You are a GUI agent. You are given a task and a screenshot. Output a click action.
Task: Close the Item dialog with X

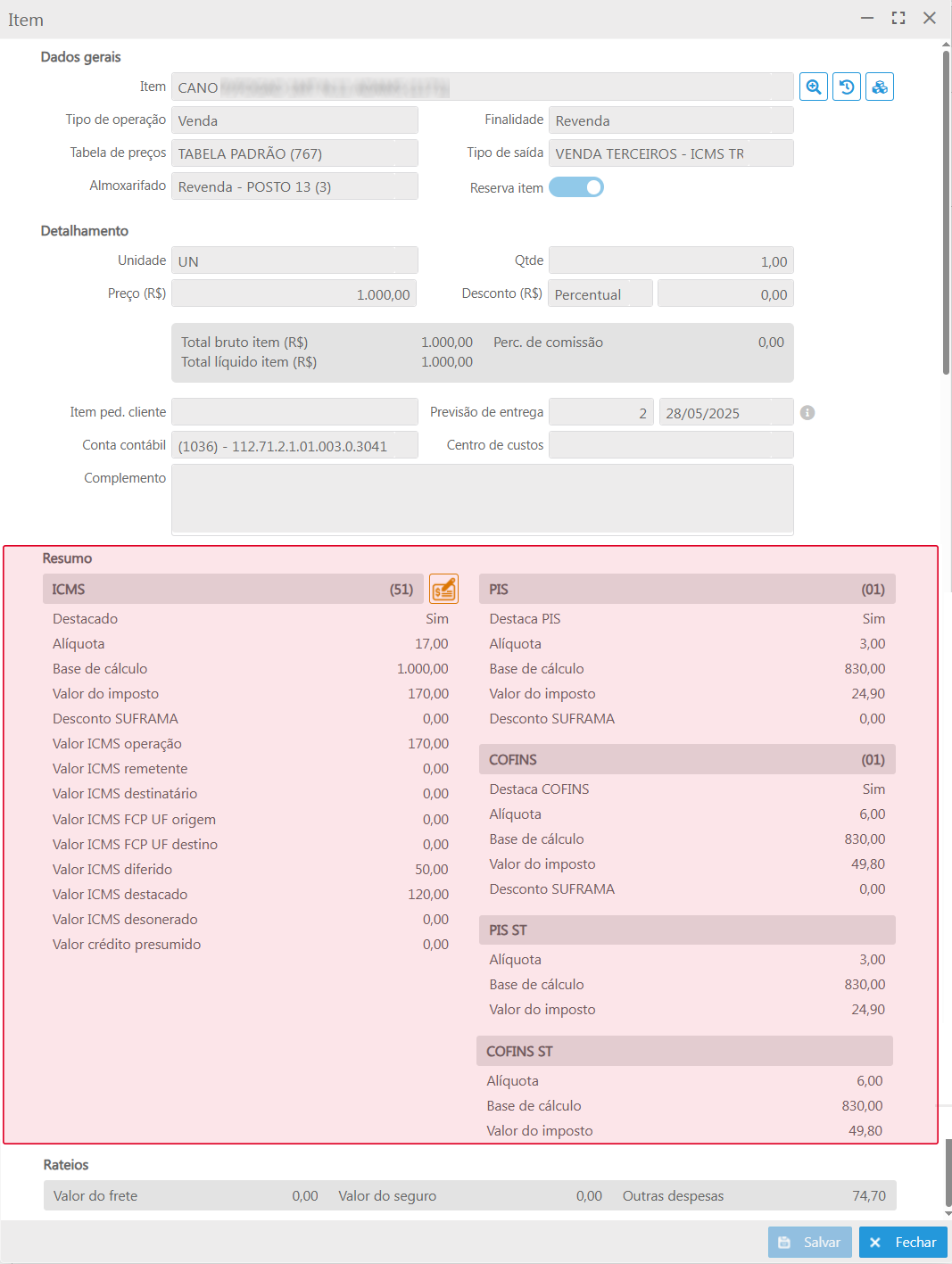pyautogui.click(x=929, y=19)
